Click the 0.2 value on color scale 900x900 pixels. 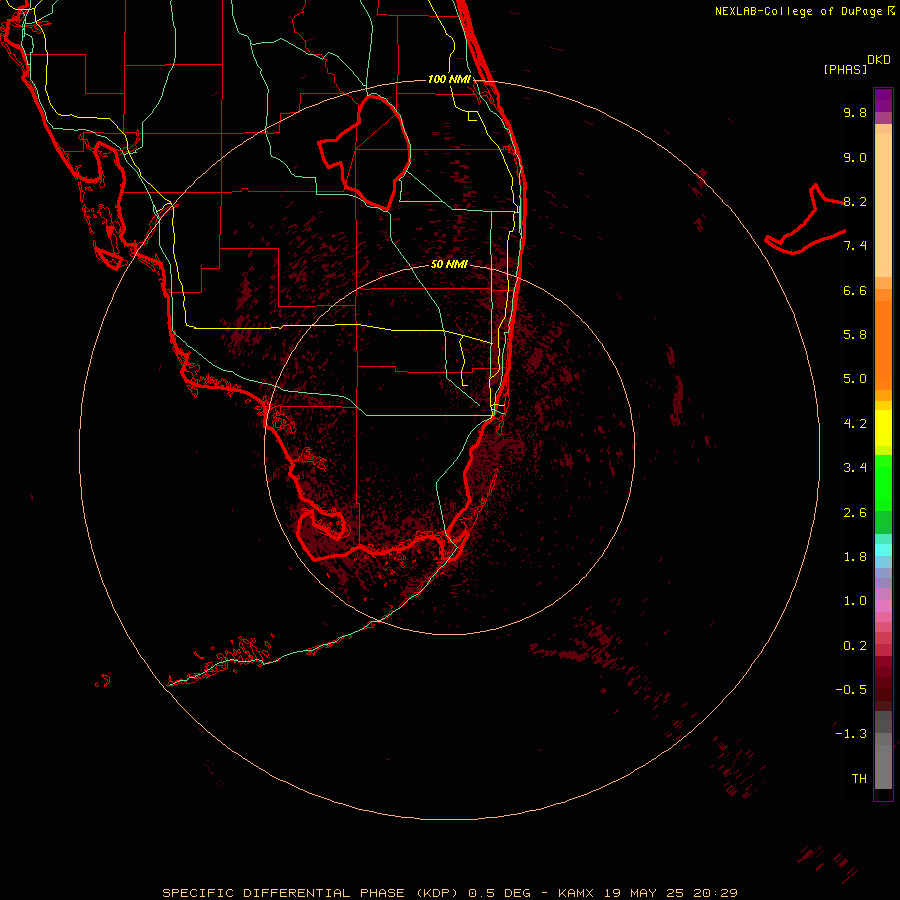[x=855, y=646]
